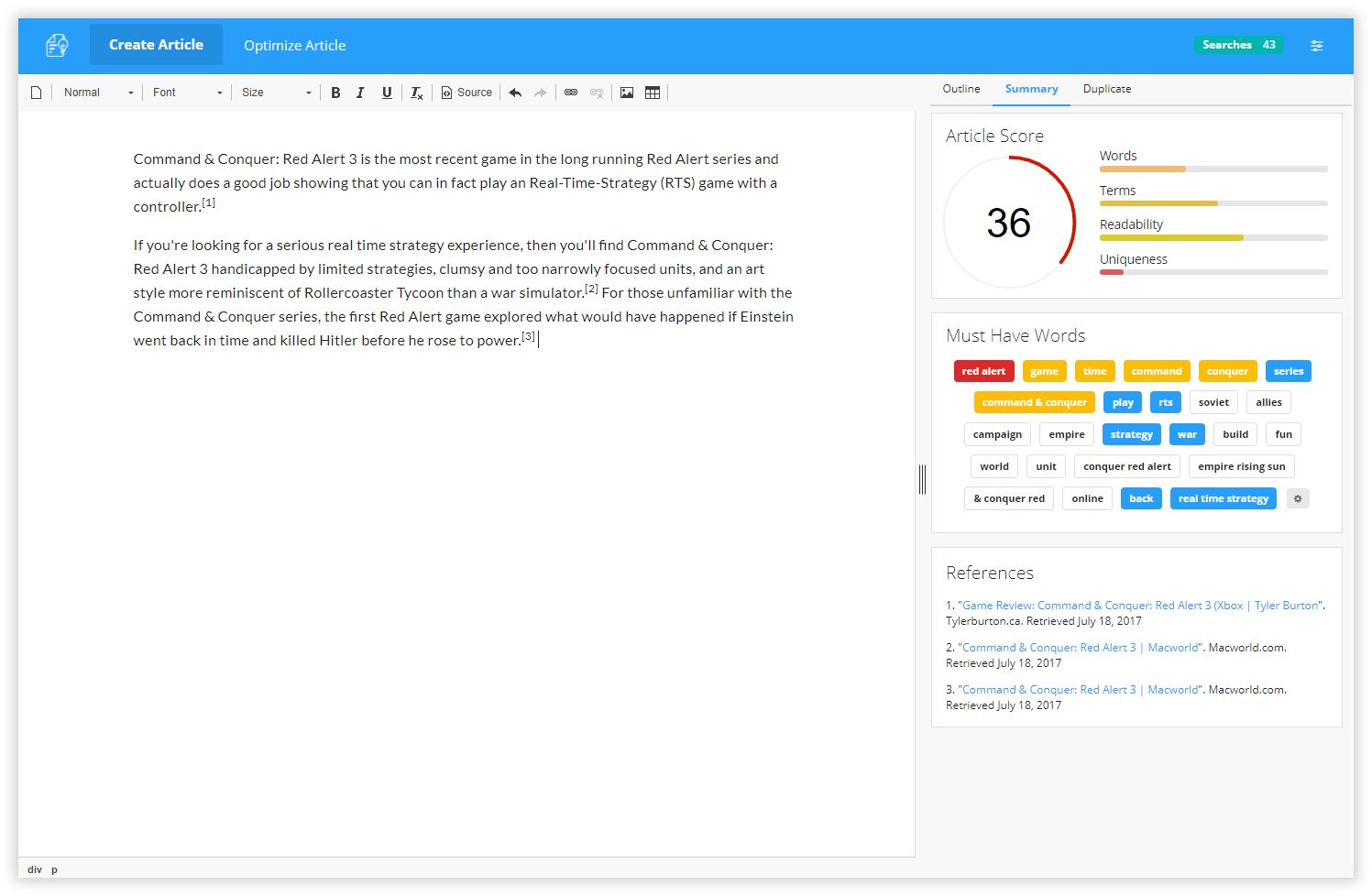
Task: Click the 'red alert' keyword tag
Action: coord(983,371)
